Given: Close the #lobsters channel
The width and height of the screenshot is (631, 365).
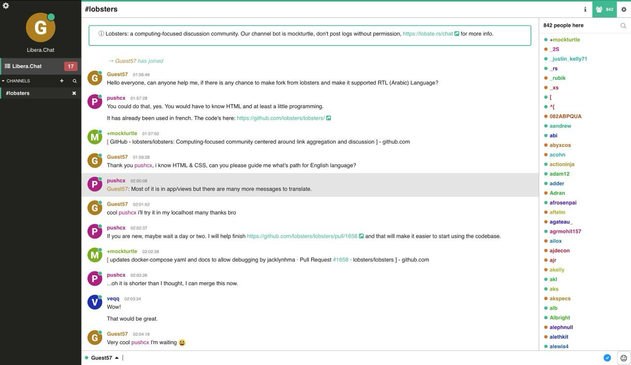Looking at the screenshot, I should [74, 93].
